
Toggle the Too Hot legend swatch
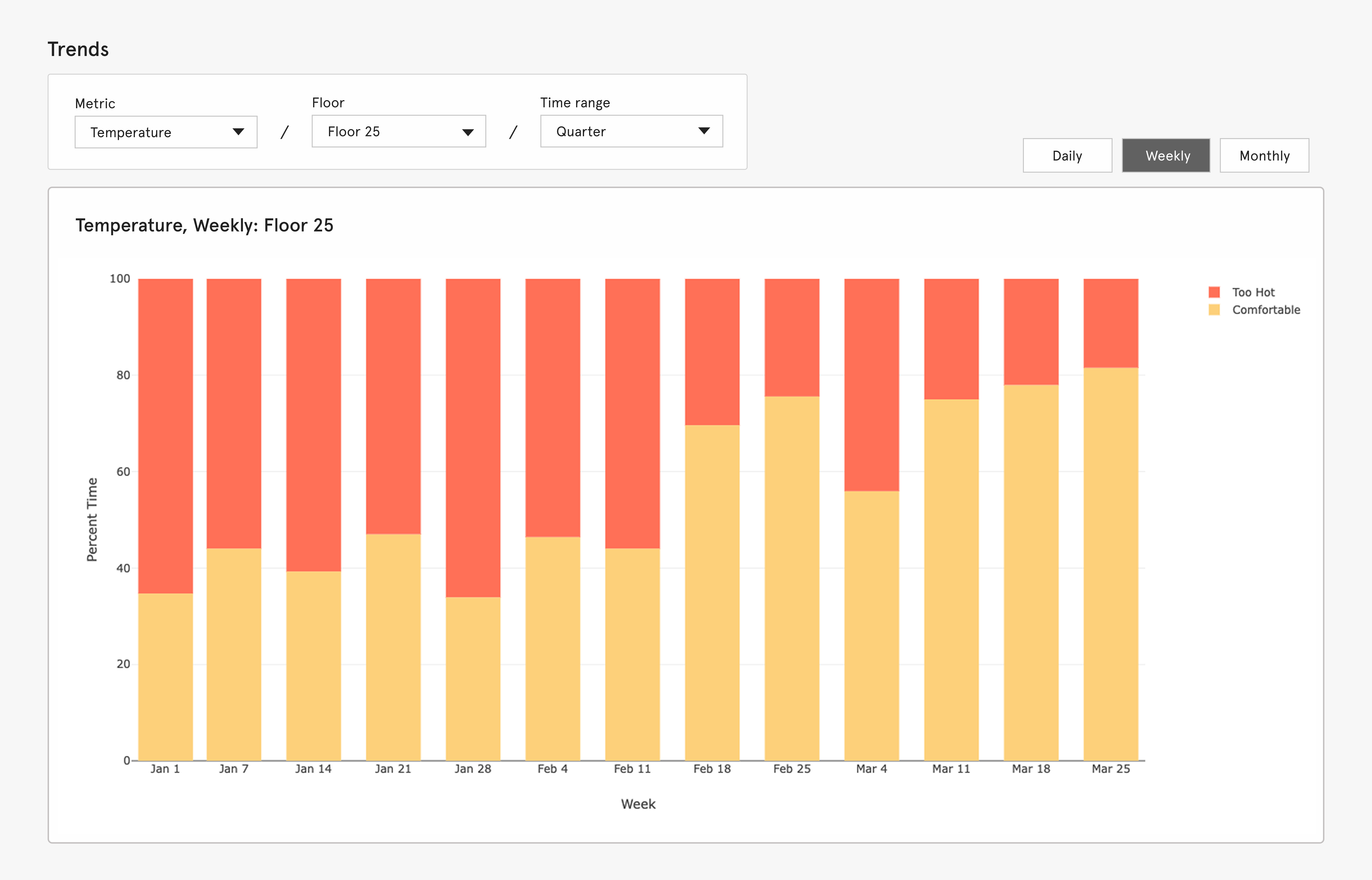click(x=1214, y=292)
